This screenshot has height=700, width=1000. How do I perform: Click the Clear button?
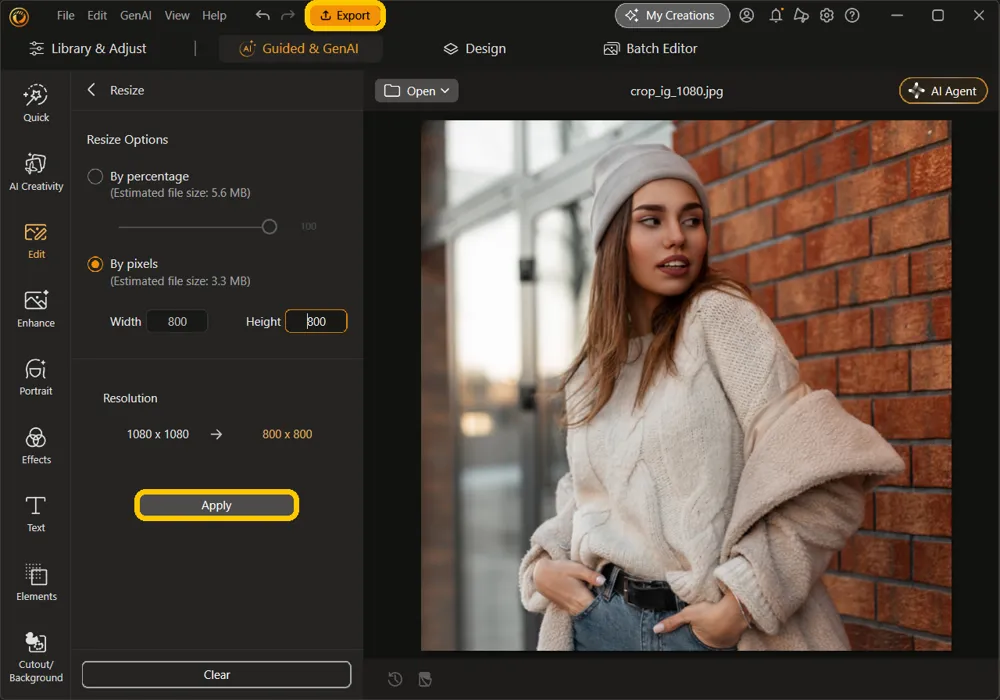click(x=216, y=674)
